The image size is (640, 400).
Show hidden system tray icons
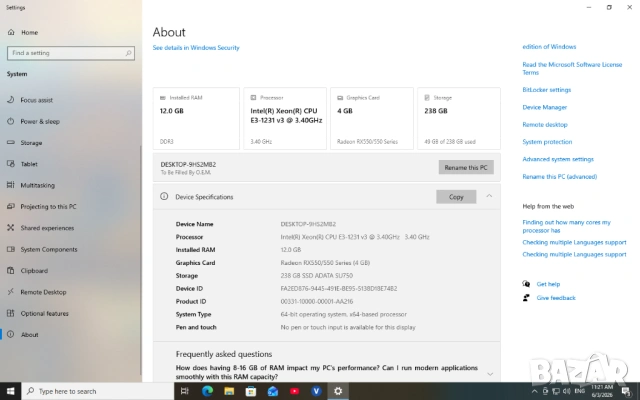534,391
